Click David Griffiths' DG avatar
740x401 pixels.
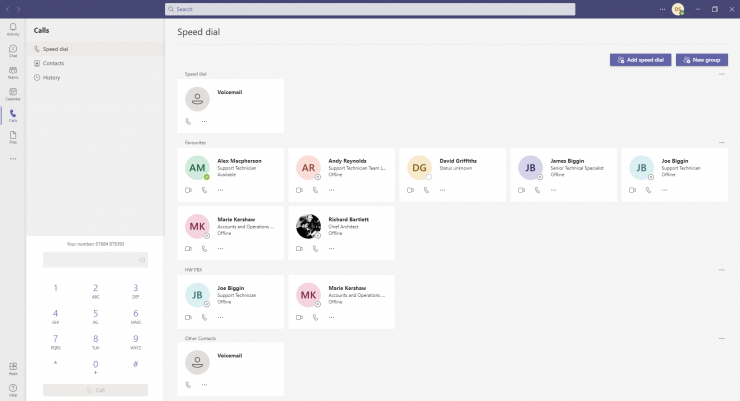click(419, 167)
